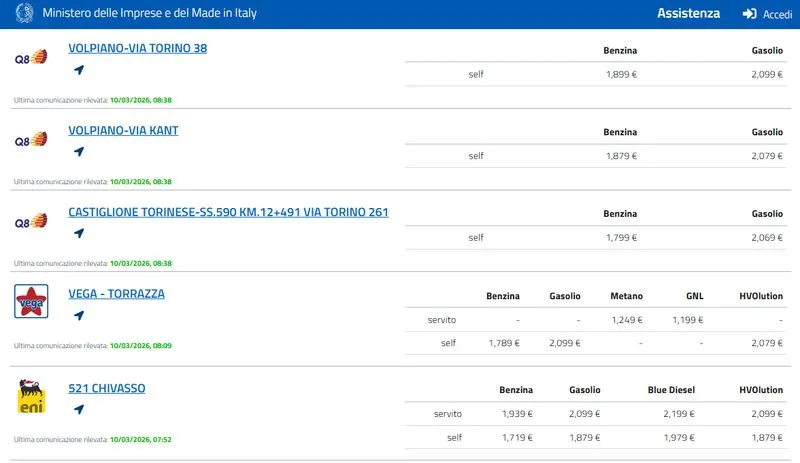Image resolution: width=800 pixels, height=463 pixels.
Task: Click the Q8 logo next to Volpiano-Via Kant
Action: click(31, 140)
